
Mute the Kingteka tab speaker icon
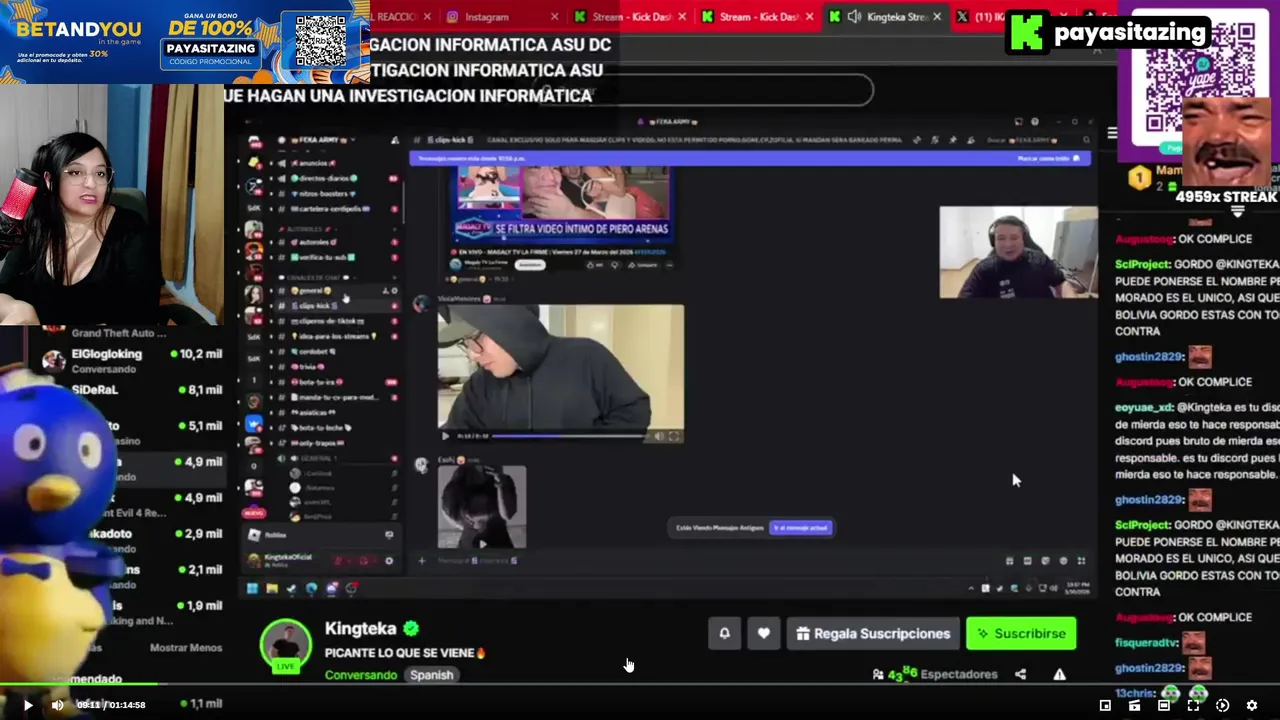(854, 17)
